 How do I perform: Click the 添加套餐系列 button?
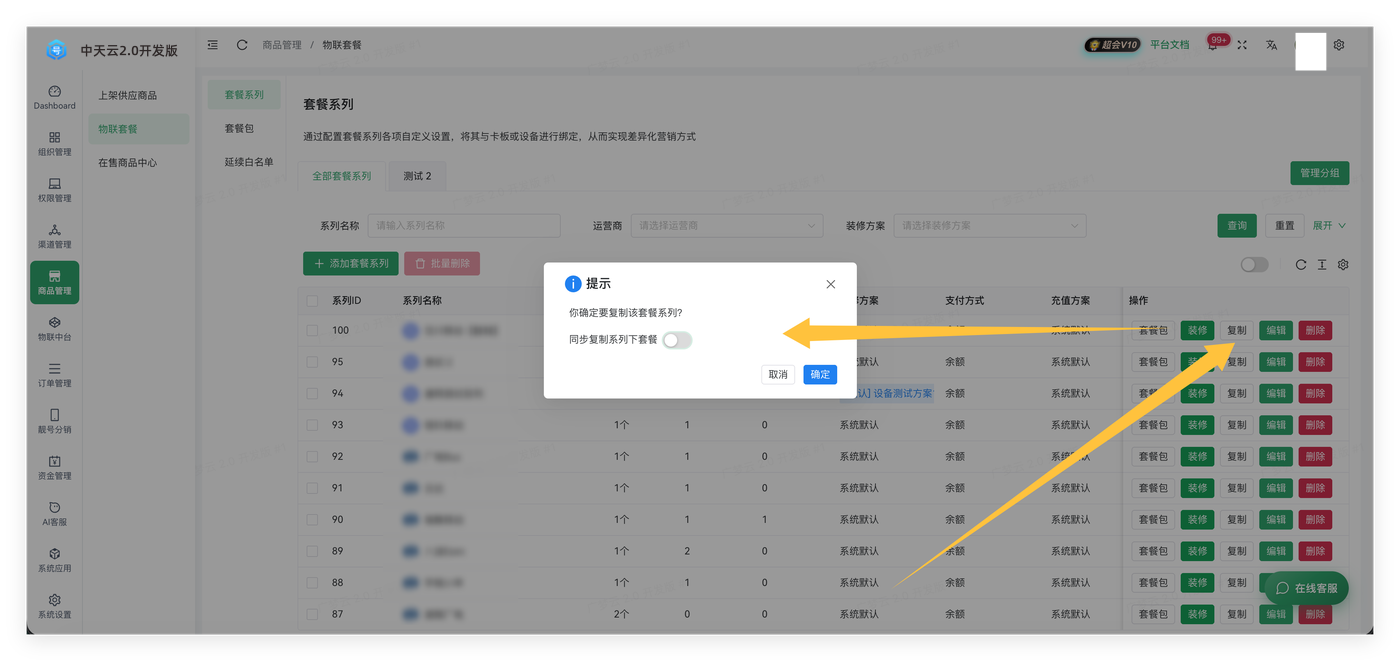click(351, 264)
